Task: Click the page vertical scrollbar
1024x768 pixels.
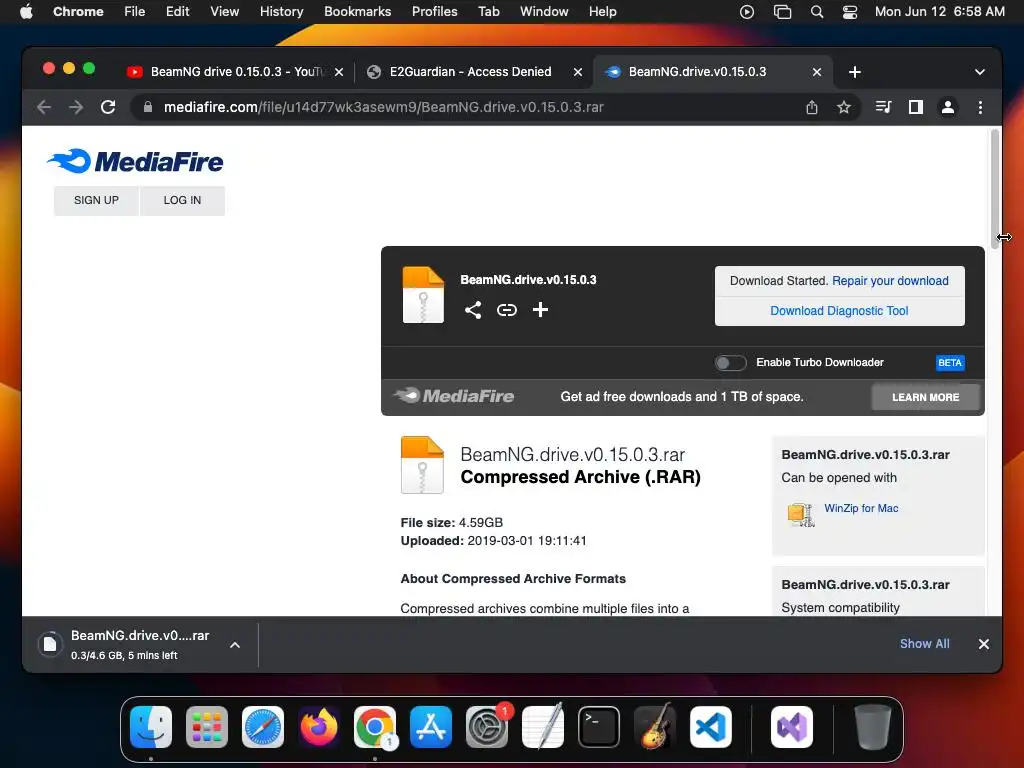Action: [995, 189]
